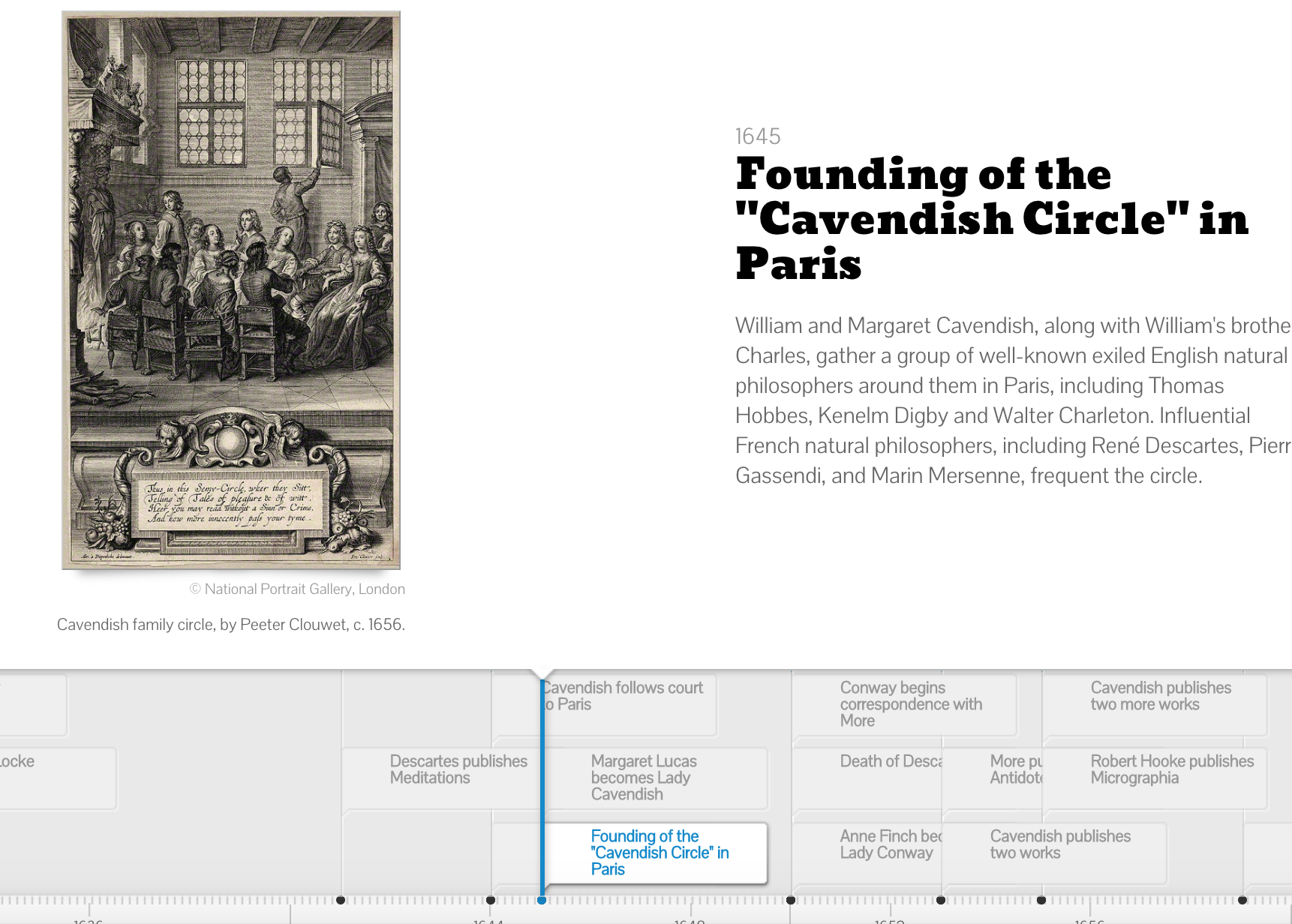1292x924 pixels.
Task: Open the Cavendish family circle engraving image
Action: (x=231, y=290)
